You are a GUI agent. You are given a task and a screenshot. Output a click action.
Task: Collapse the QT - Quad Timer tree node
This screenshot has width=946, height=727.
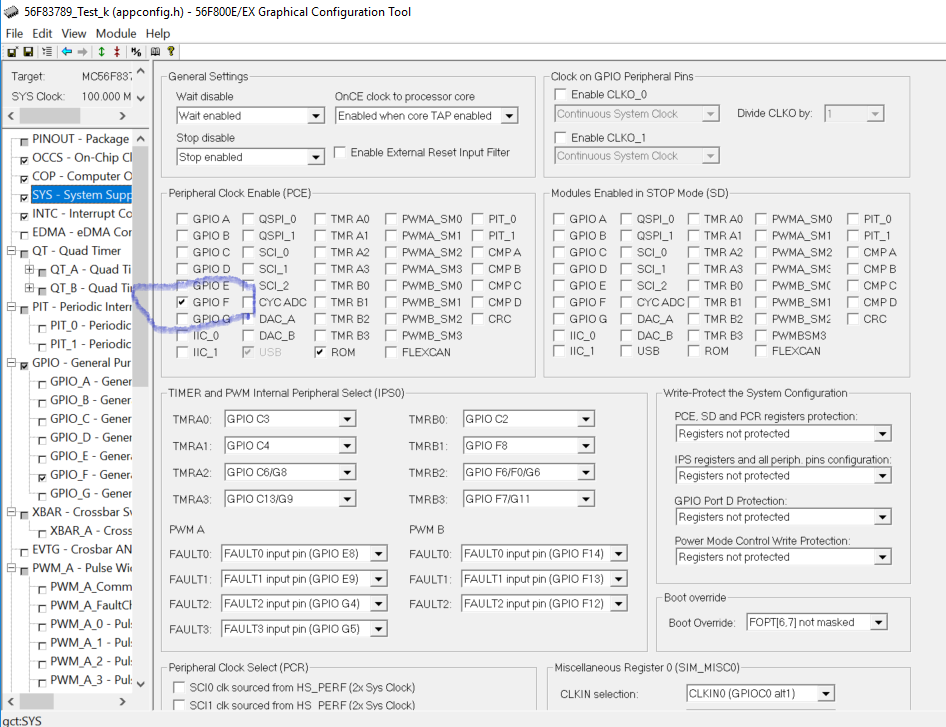[11, 250]
